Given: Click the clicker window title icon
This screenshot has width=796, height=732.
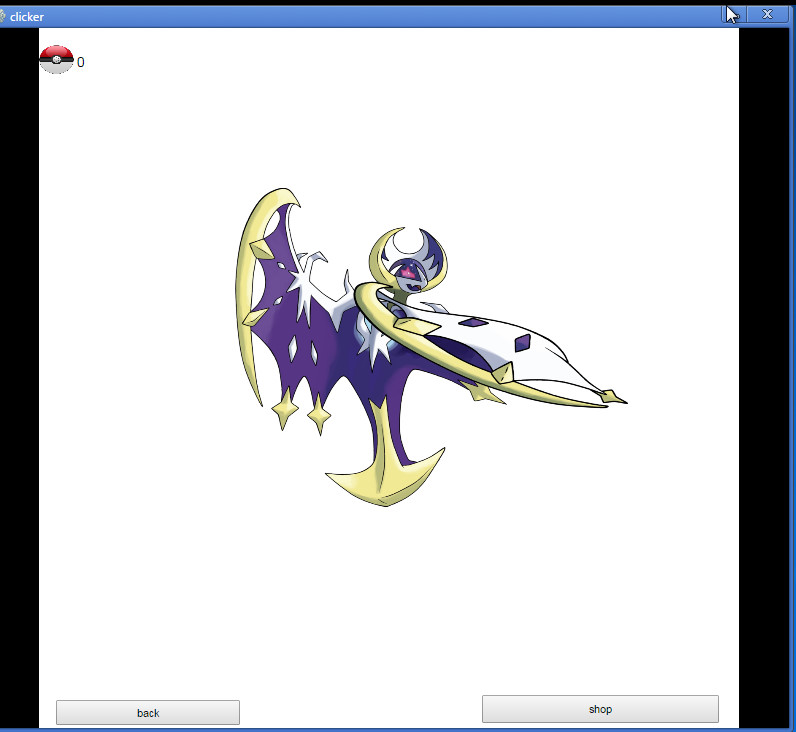Looking at the screenshot, I should (x=3, y=16).
